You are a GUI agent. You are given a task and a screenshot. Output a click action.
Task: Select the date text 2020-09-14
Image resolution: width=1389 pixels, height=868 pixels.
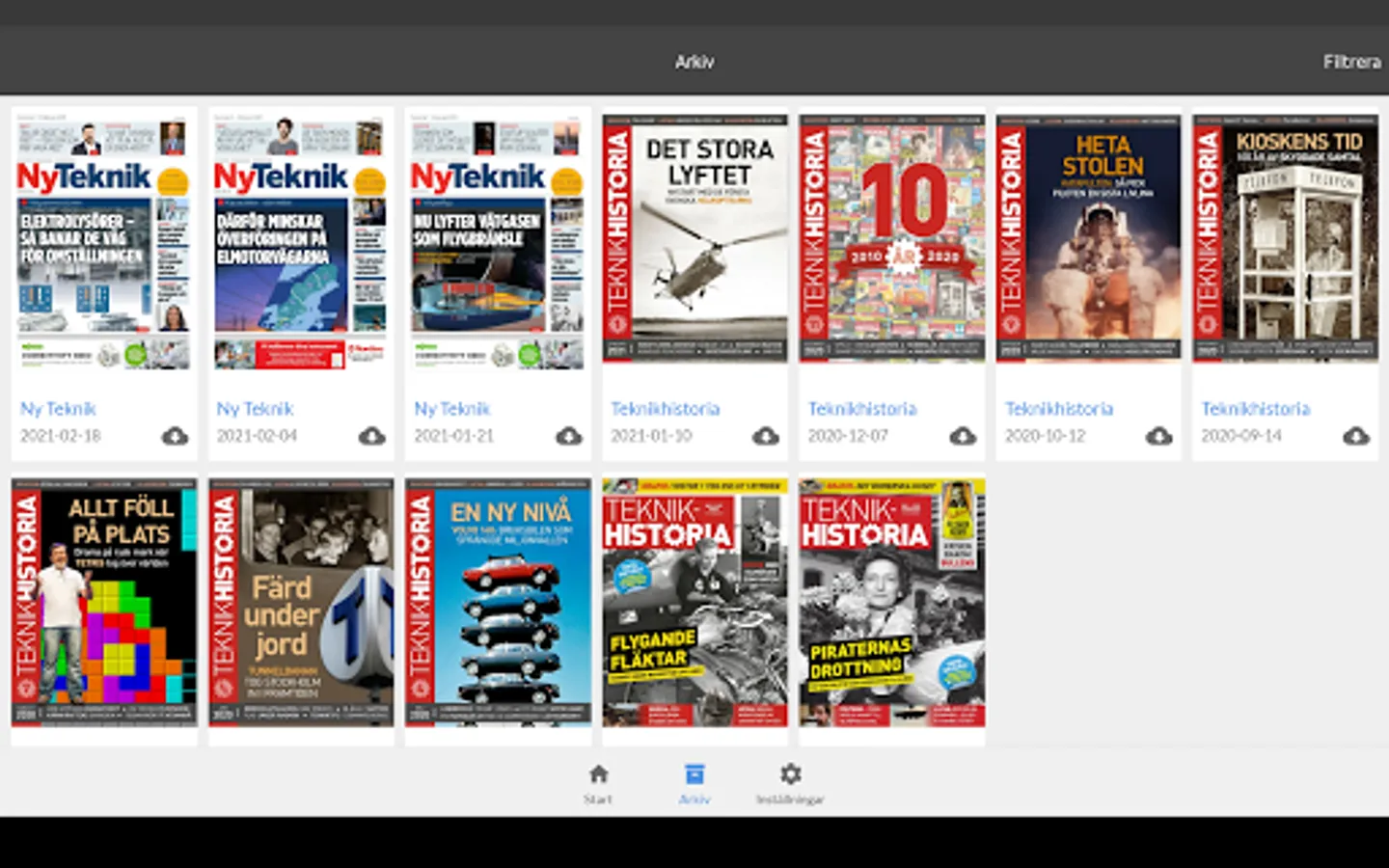1242,436
